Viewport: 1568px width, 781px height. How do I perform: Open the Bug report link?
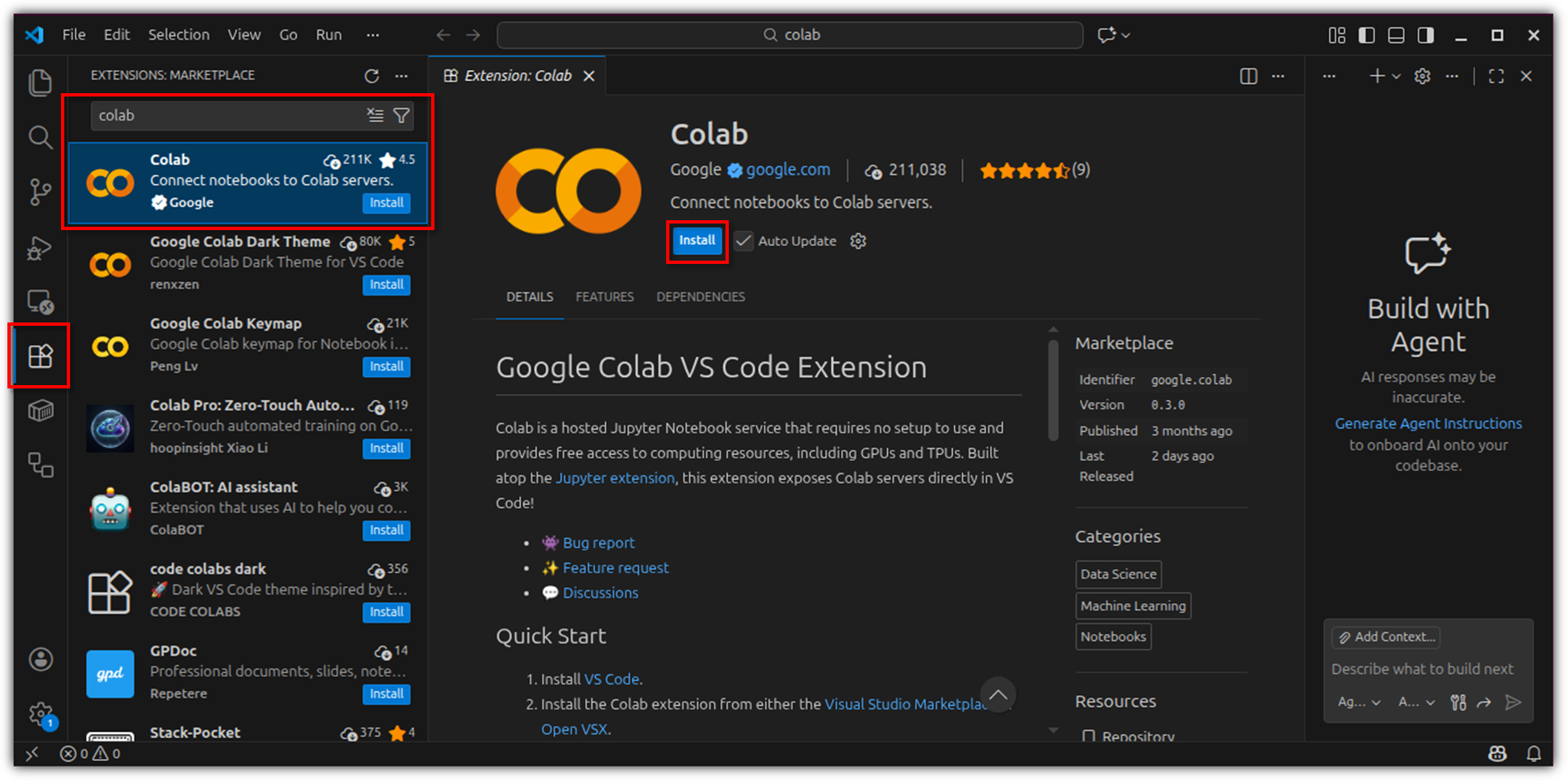click(599, 543)
